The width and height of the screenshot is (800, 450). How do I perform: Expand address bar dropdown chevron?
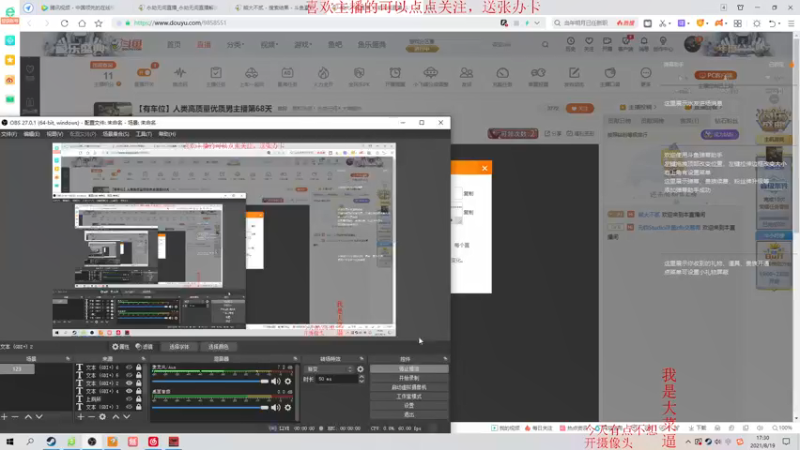click(537, 23)
